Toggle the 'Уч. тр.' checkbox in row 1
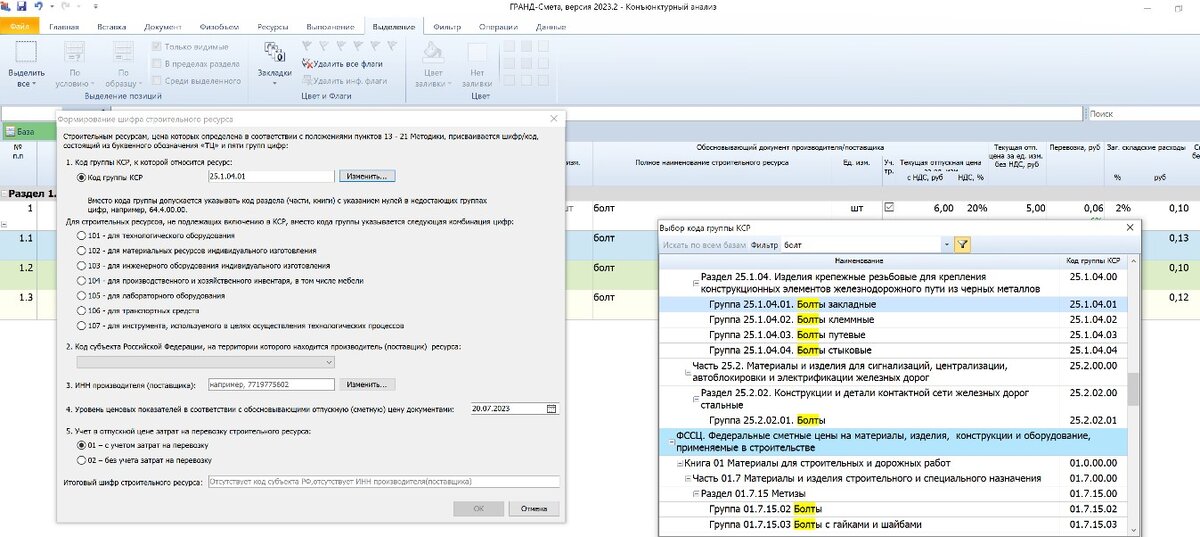This screenshot has height=537, width=1200. pyautogui.click(x=889, y=208)
